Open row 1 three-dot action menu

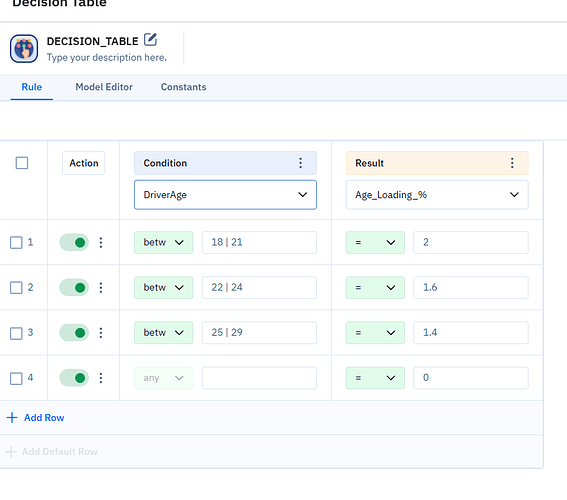pos(101,242)
